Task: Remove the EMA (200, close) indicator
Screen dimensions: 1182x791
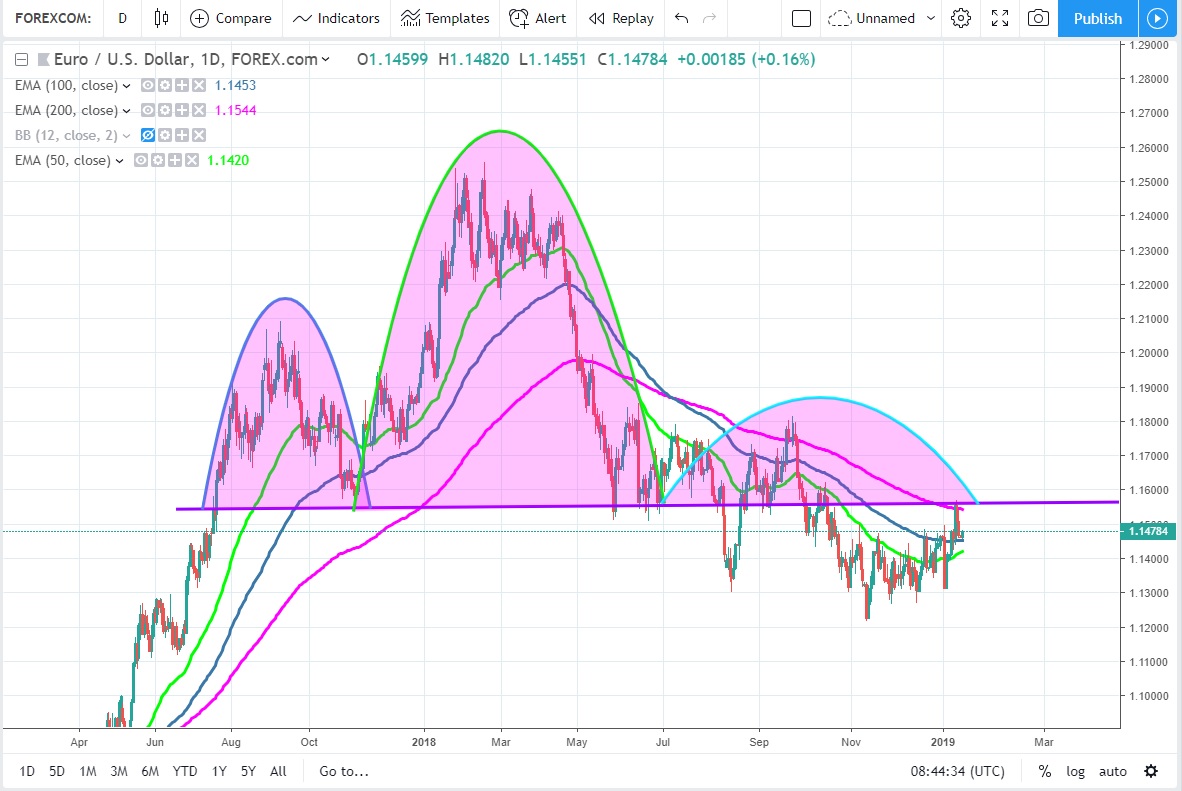Action: pos(198,110)
